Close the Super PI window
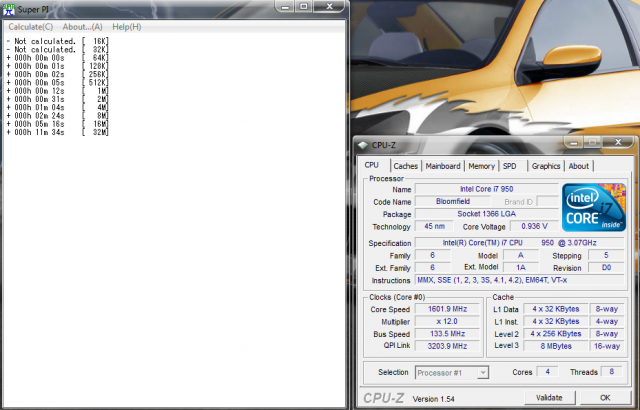Screen dimensions: 640x410 (x=329, y=7)
